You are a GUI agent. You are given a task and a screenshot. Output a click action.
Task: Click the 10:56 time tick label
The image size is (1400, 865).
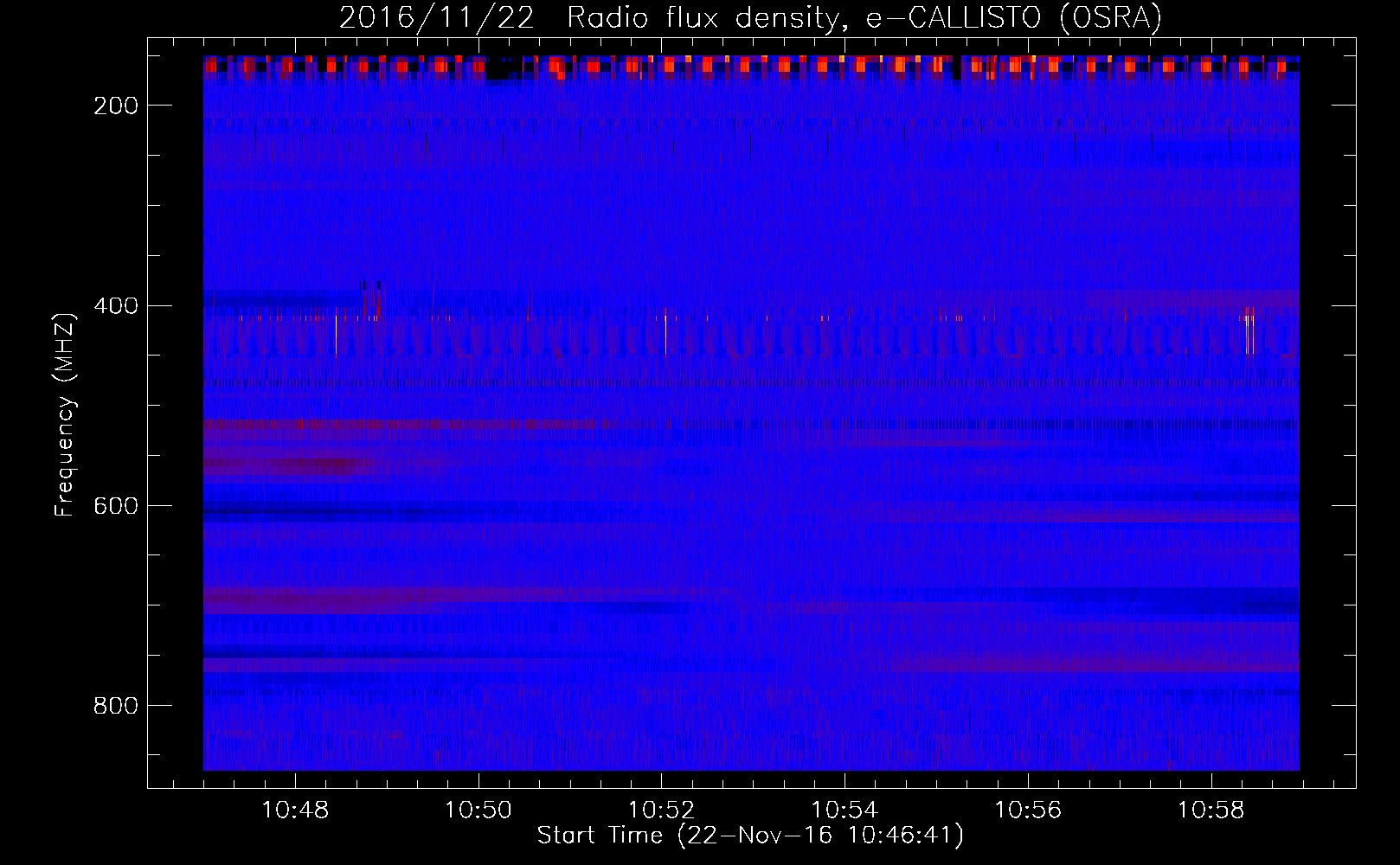pos(1028,811)
